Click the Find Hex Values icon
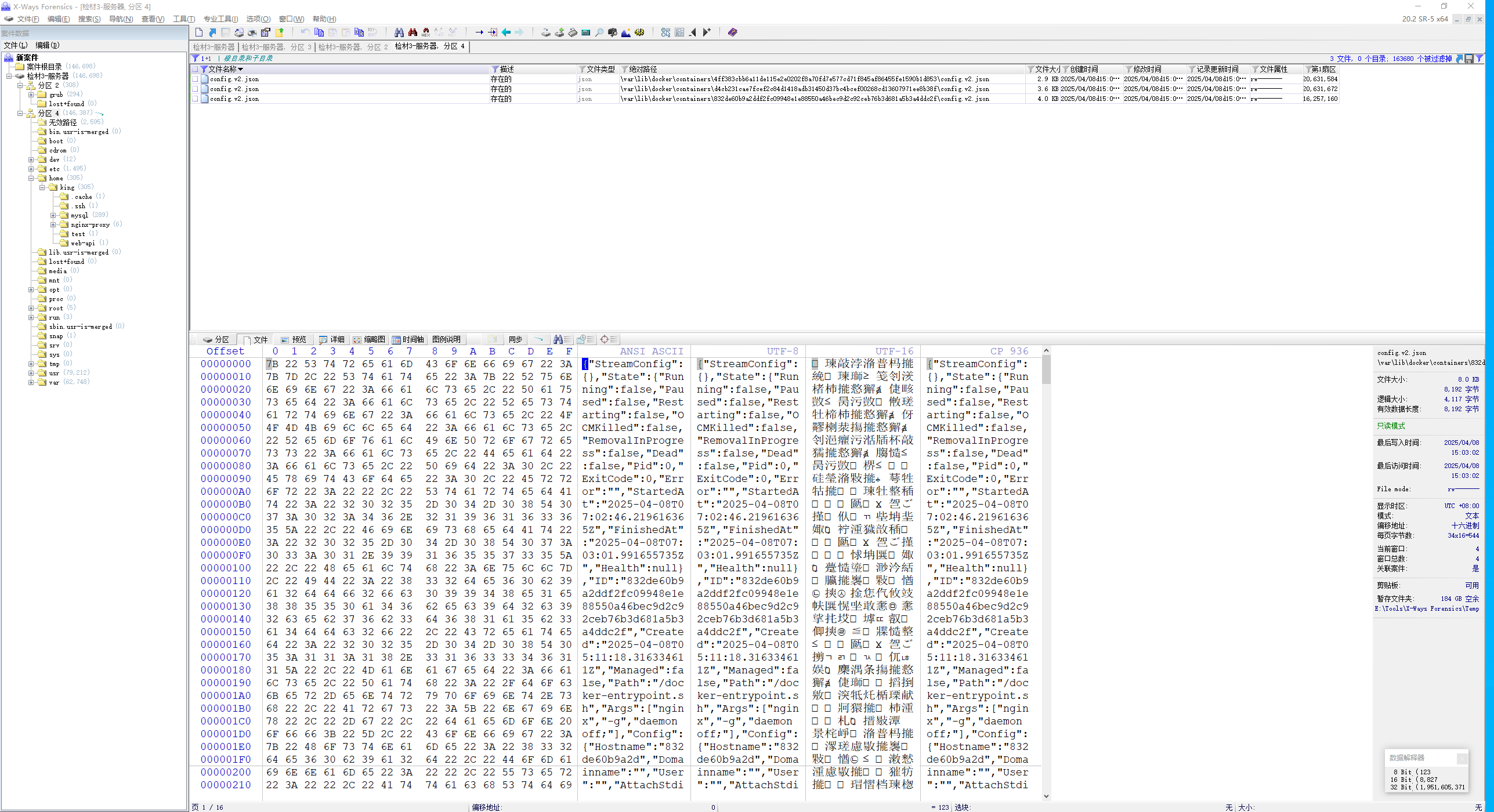 tap(425, 32)
